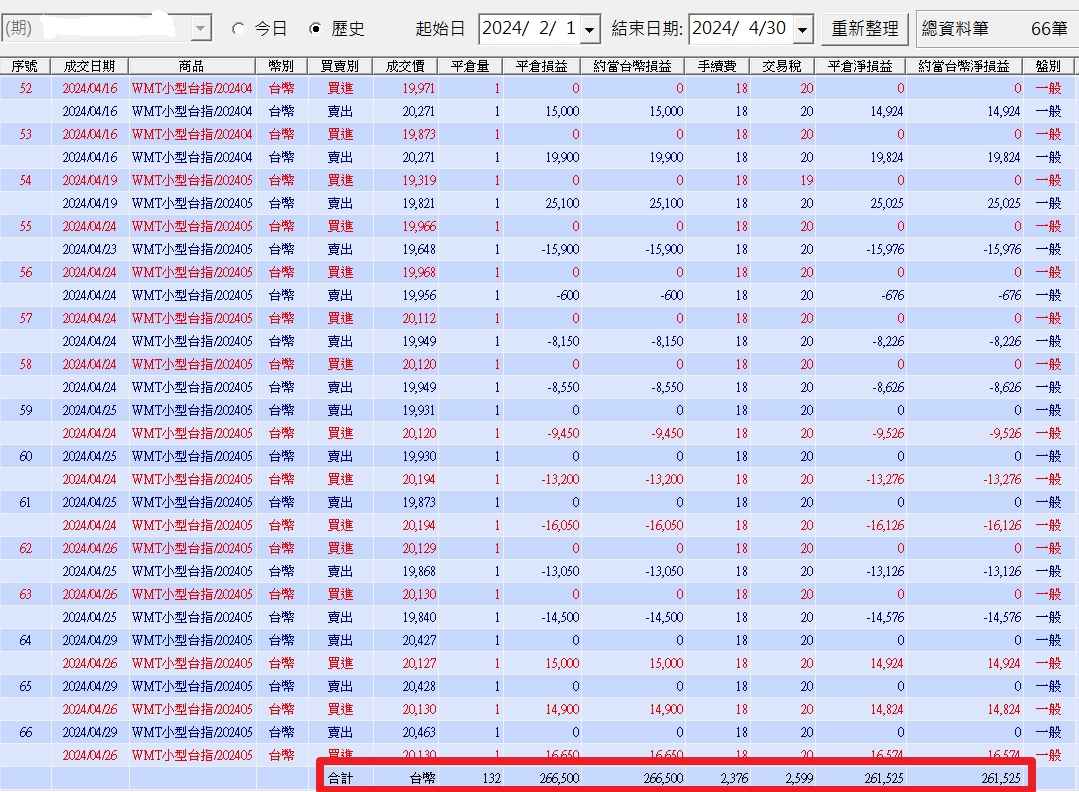Image resolution: width=1079 pixels, height=792 pixels.
Task: Click net loss value -15,976
Action: [x=885, y=250]
